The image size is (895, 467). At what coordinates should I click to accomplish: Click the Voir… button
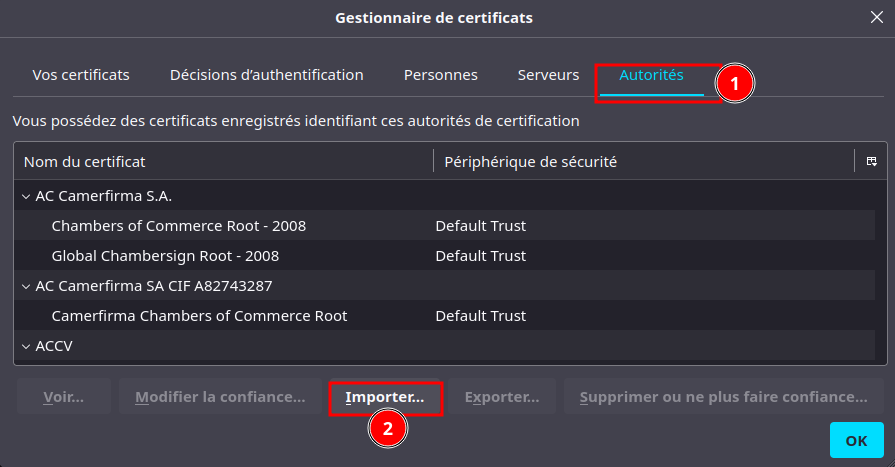coord(64,397)
